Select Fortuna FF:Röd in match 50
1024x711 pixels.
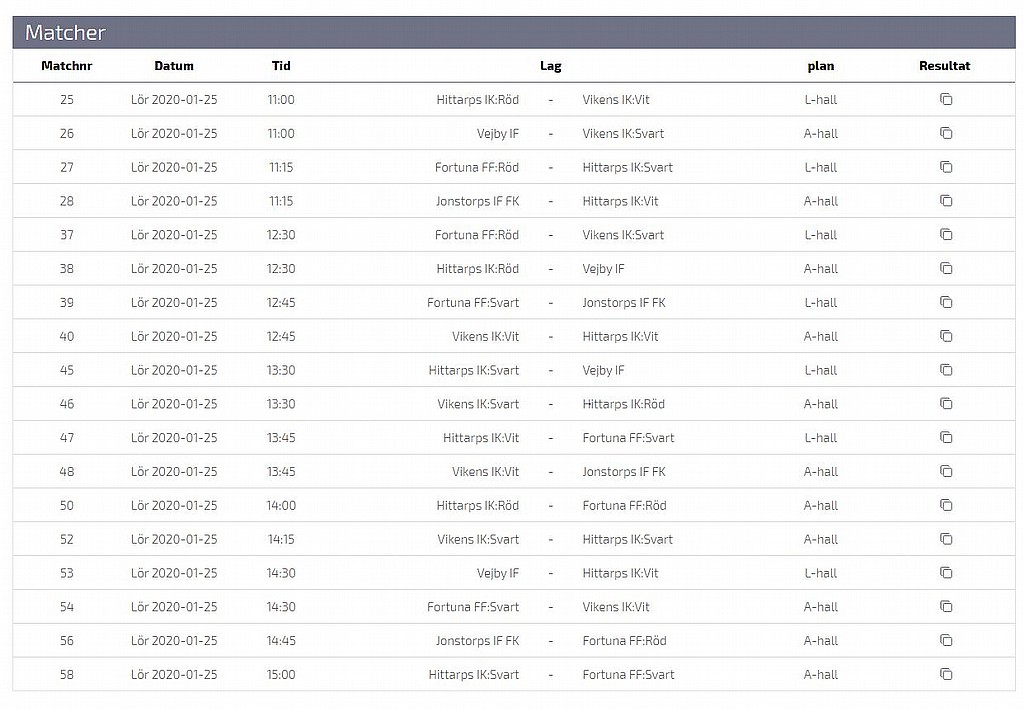coord(624,506)
